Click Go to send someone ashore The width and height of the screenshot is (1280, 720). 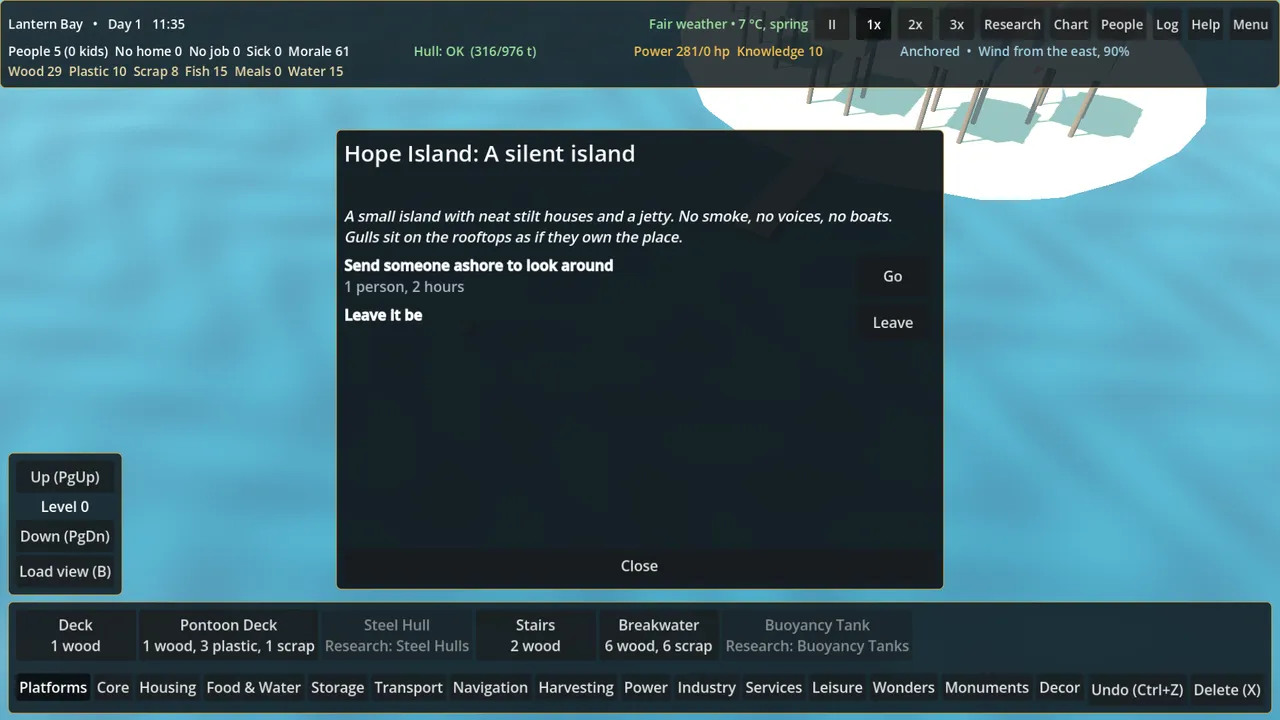click(x=893, y=276)
